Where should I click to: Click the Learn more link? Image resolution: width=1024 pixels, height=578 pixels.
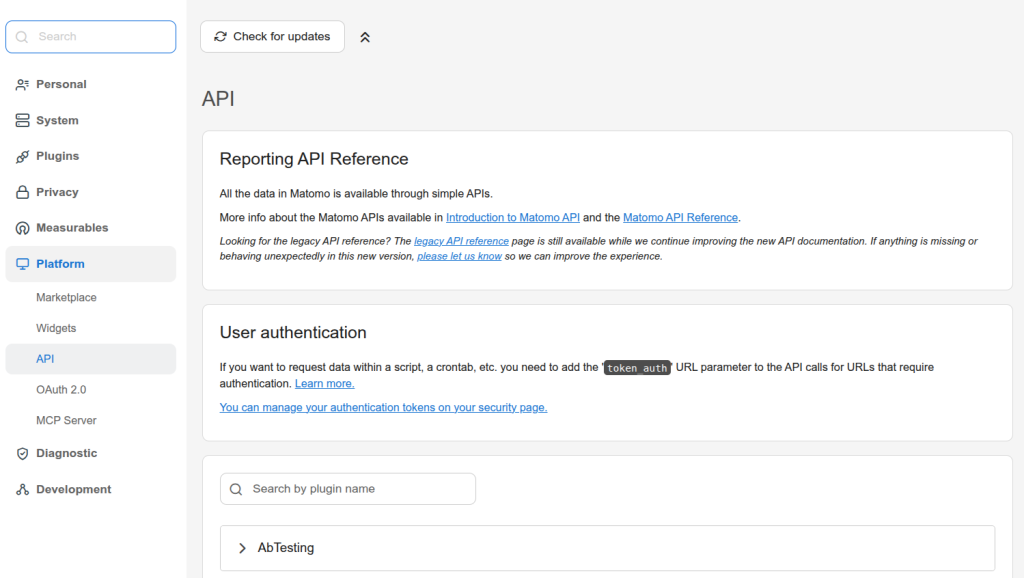[x=325, y=383]
